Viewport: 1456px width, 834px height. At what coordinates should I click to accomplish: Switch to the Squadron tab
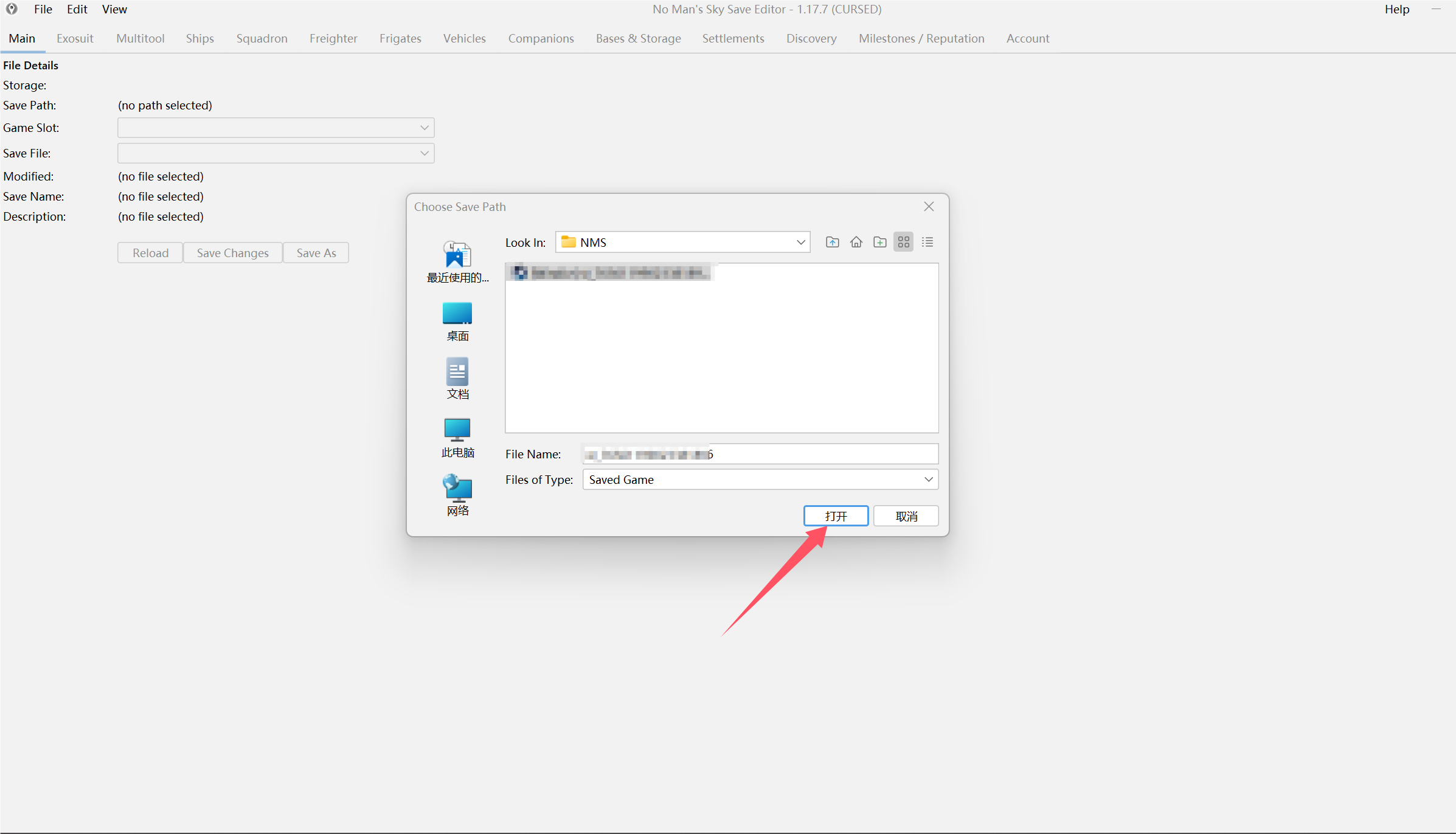pos(262,38)
